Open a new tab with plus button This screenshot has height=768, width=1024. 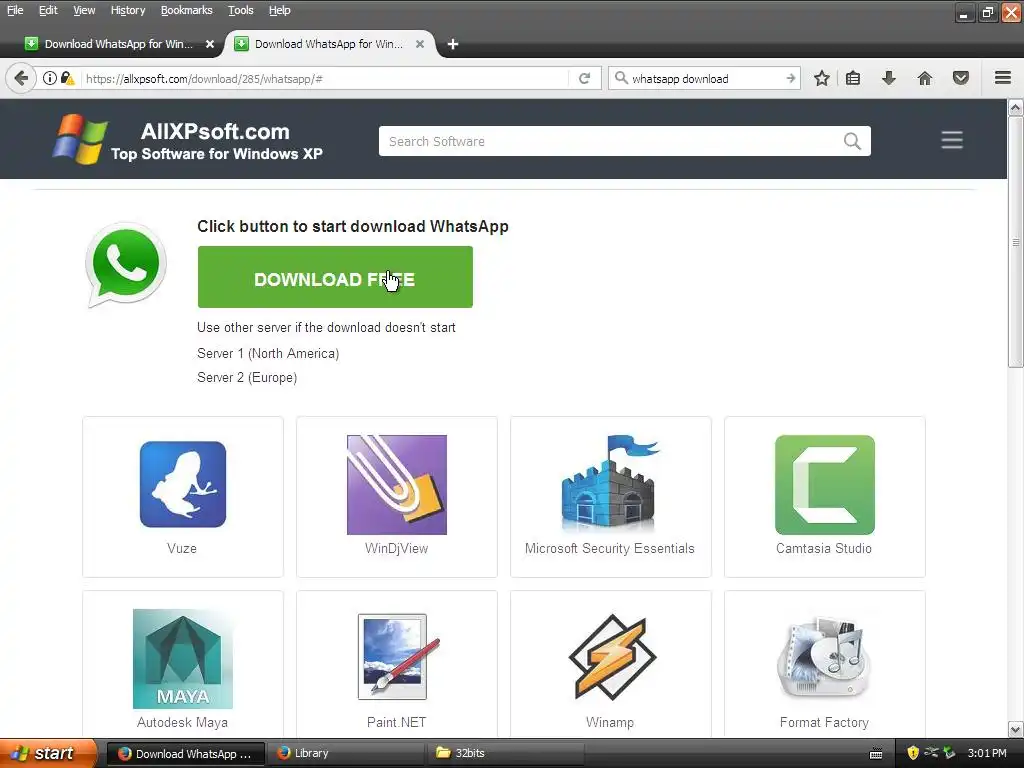tap(453, 44)
